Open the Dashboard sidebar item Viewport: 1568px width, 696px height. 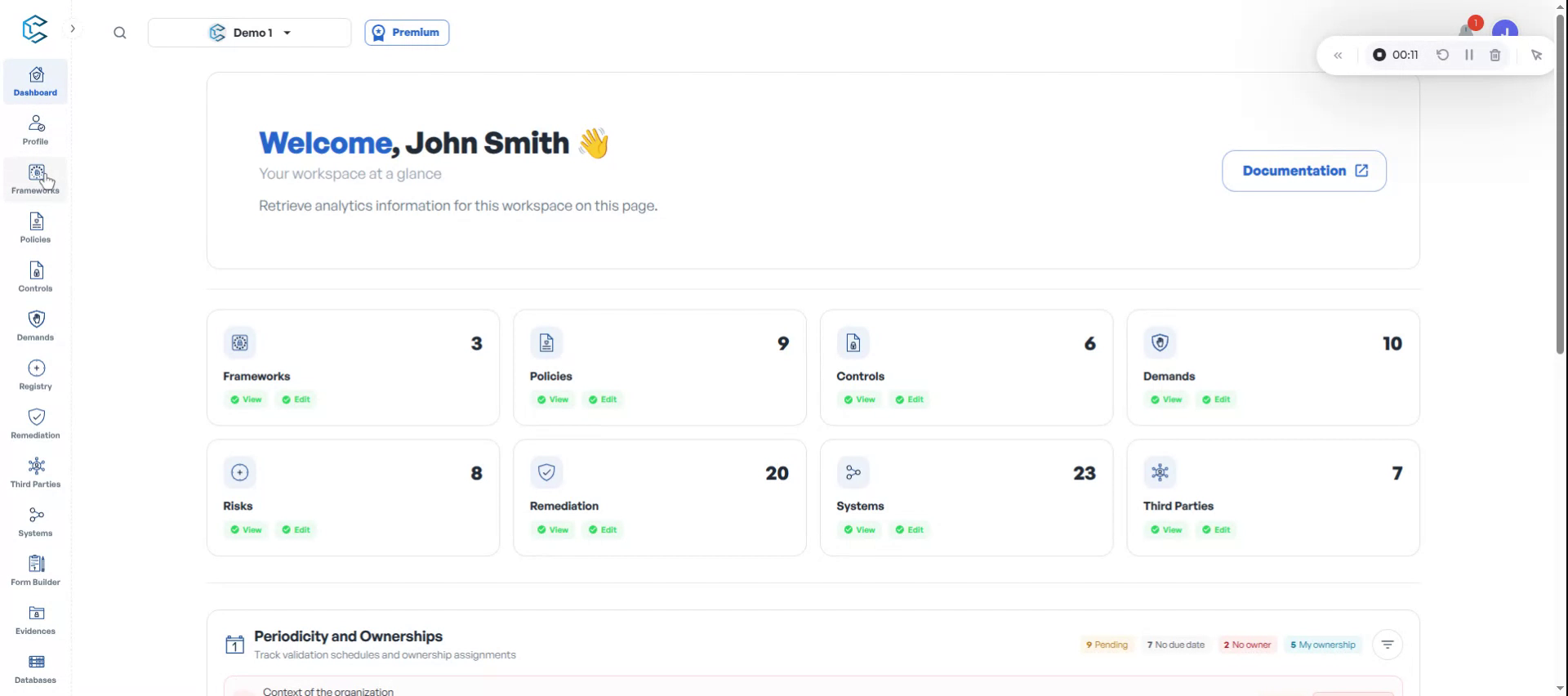coord(35,82)
